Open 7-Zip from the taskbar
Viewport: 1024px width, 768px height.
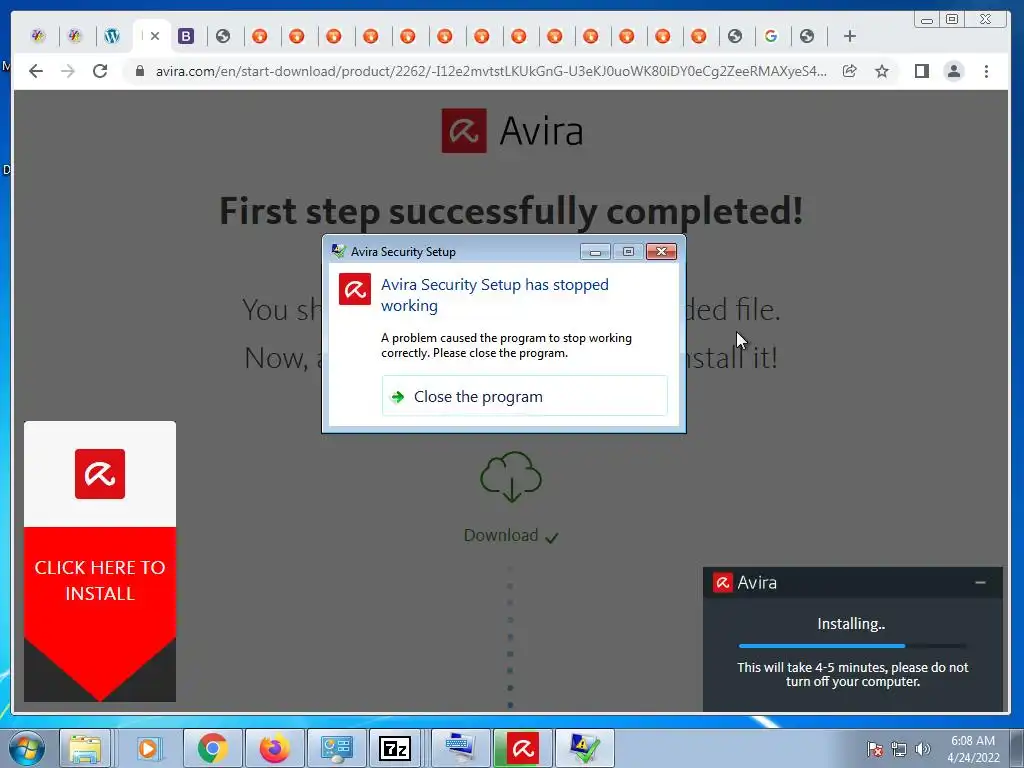click(395, 748)
